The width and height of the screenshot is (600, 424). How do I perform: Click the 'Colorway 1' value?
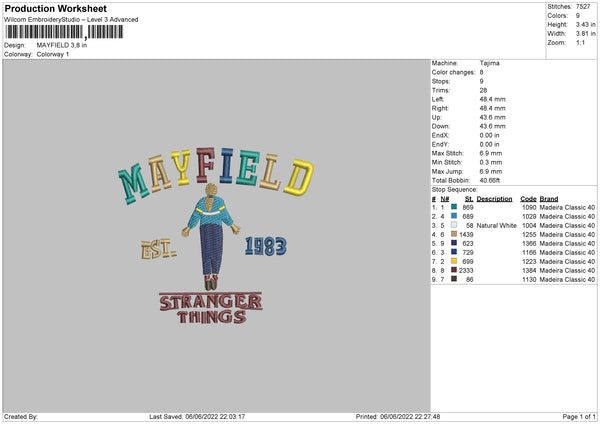click(53, 54)
